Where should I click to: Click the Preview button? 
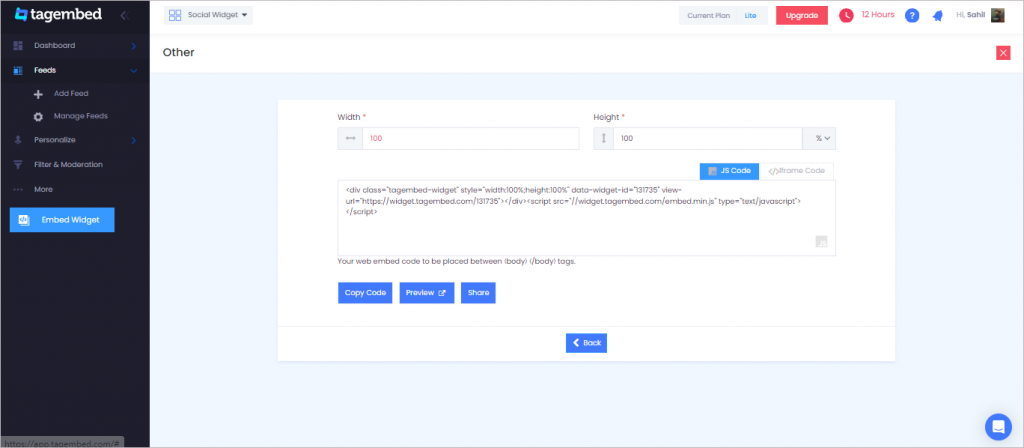tap(426, 293)
